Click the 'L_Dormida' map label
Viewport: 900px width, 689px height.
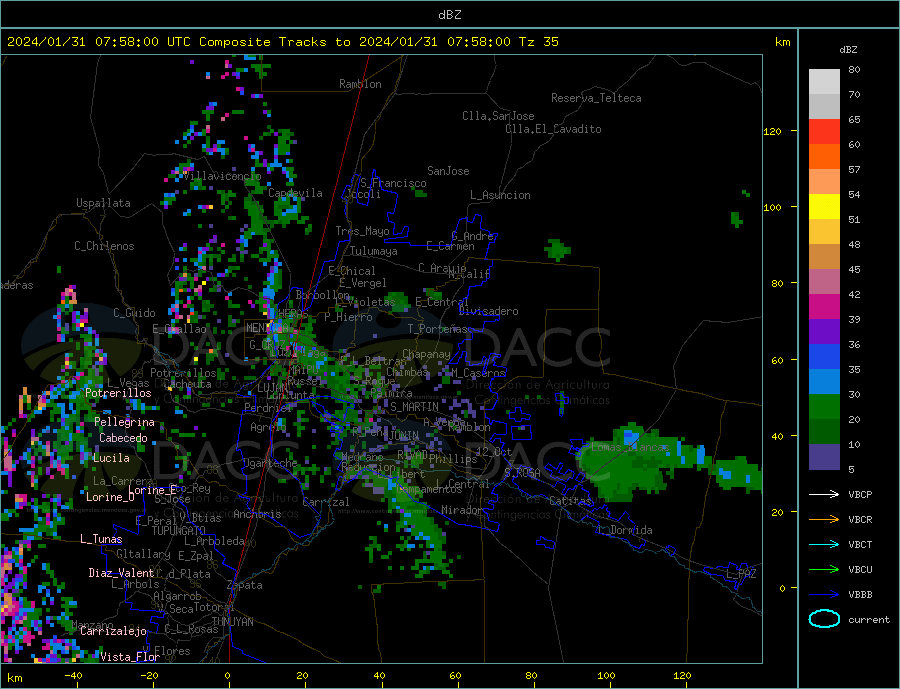[x=628, y=530]
